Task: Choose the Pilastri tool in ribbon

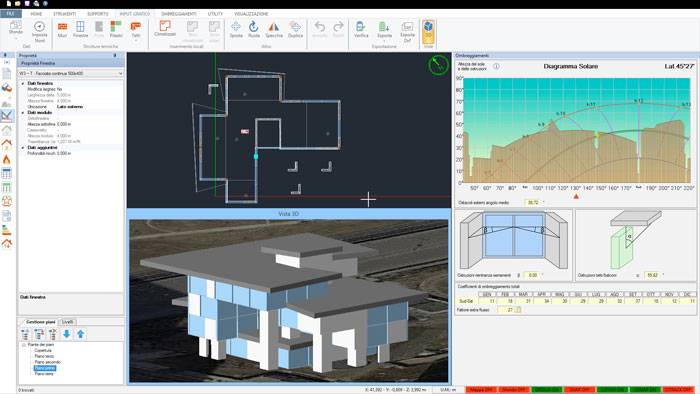Action: pyautogui.click(x=116, y=30)
